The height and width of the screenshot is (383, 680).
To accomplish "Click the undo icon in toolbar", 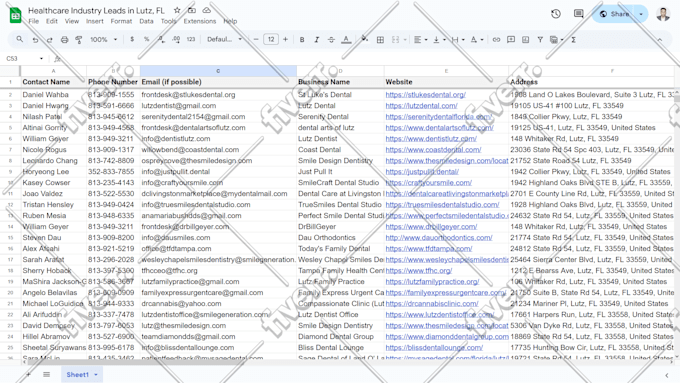I will coord(35,39).
